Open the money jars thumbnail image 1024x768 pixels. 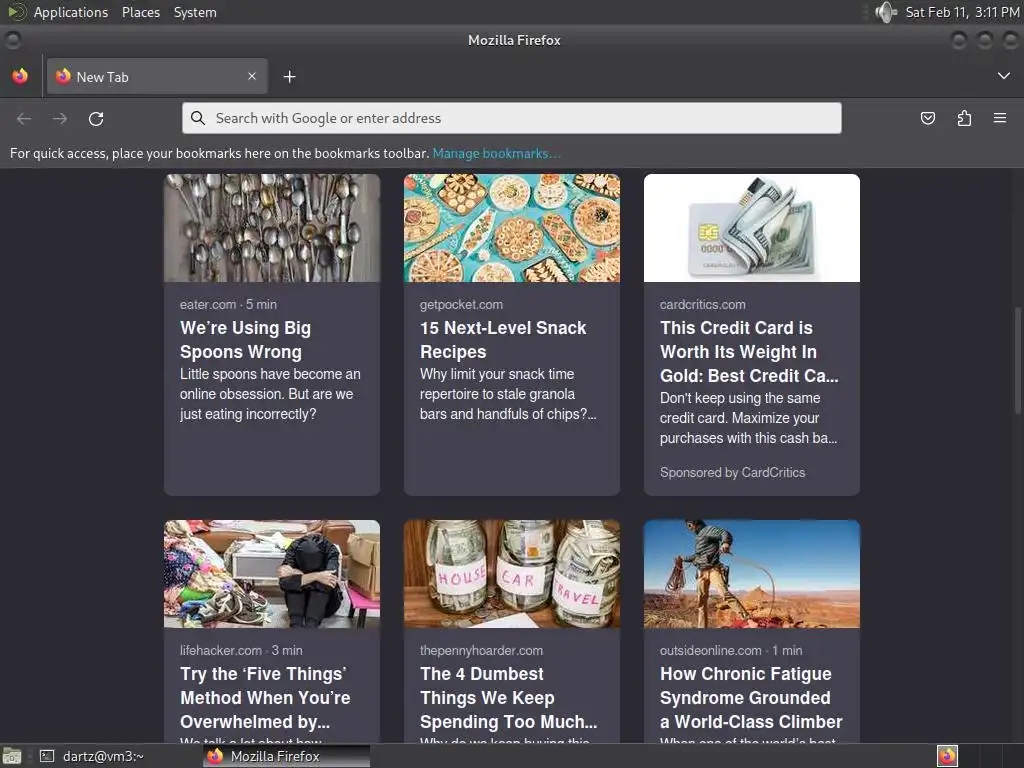(511, 574)
